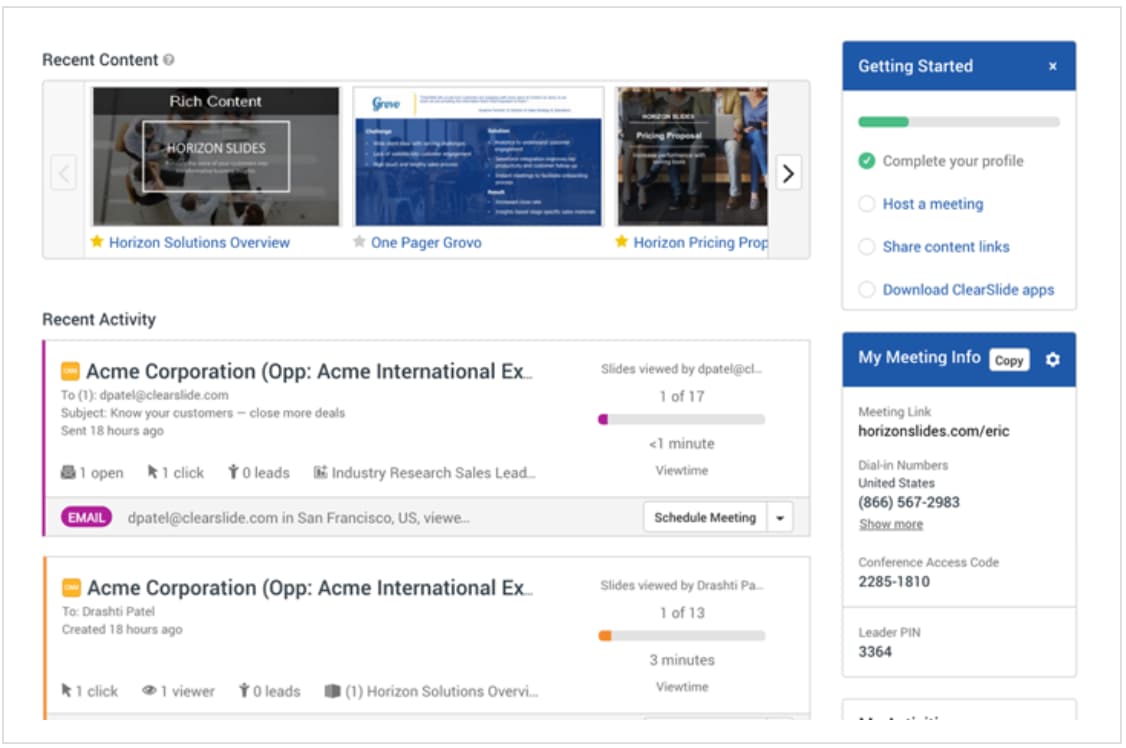Open the One Pager Grovo link
This screenshot has height=748, width=1126.
click(426, 243)
